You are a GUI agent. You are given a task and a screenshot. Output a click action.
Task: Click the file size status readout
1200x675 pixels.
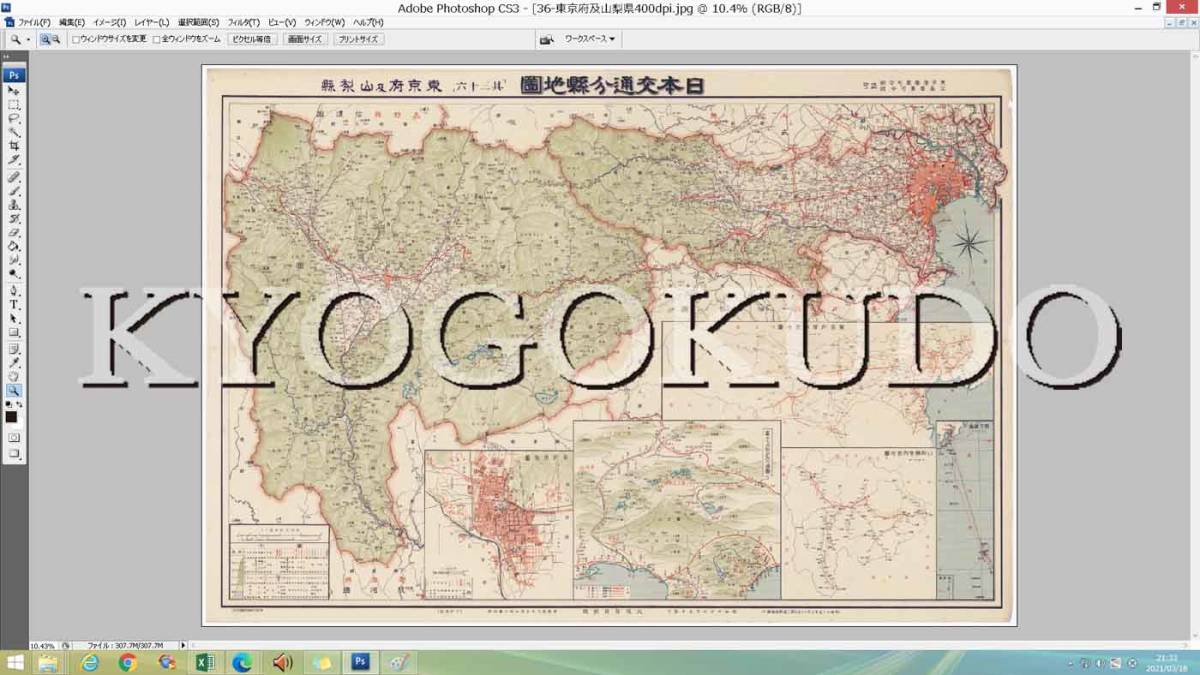(x=125, y=646)
